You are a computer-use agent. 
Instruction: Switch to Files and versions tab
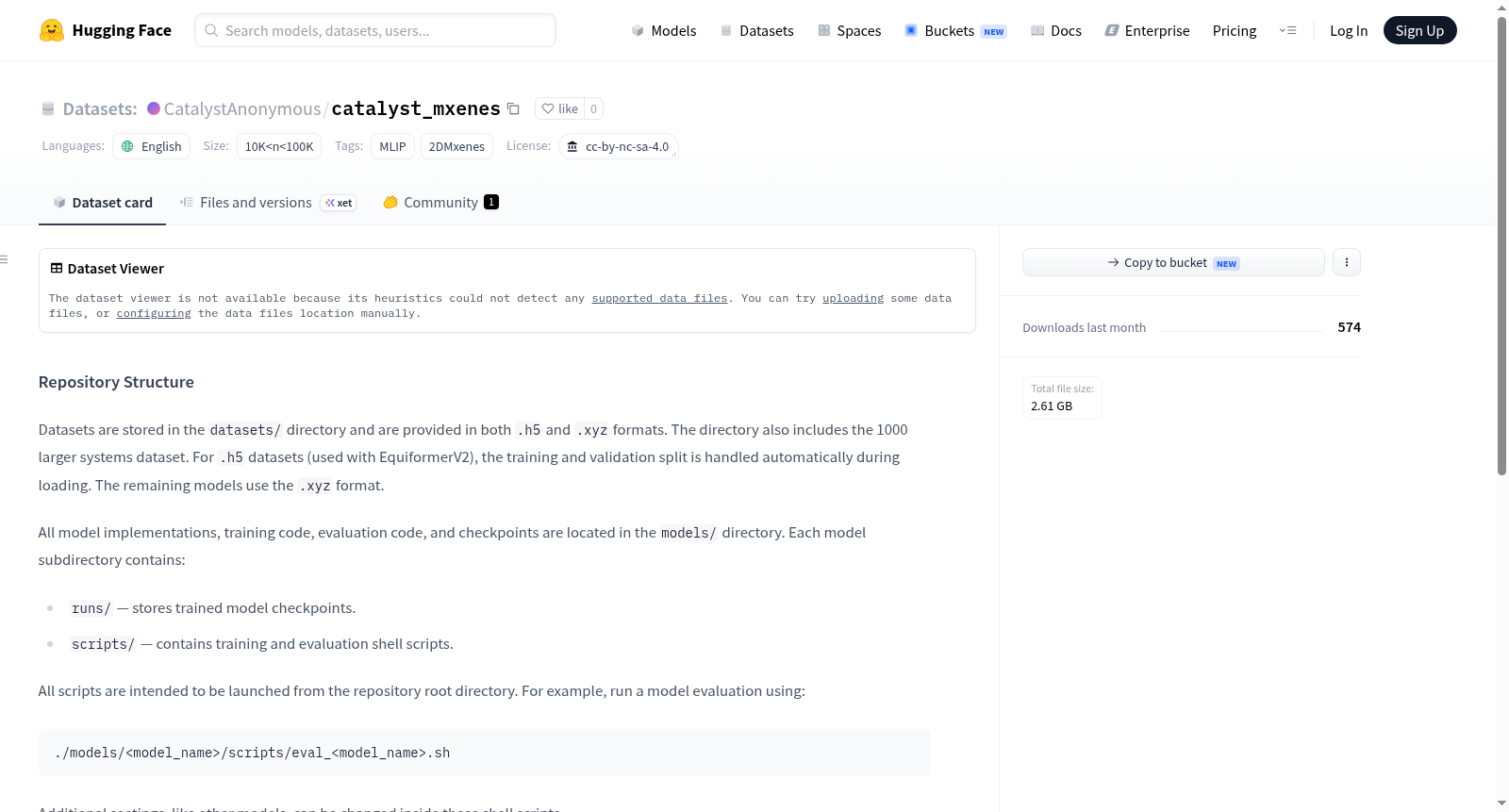click(267, 203)
